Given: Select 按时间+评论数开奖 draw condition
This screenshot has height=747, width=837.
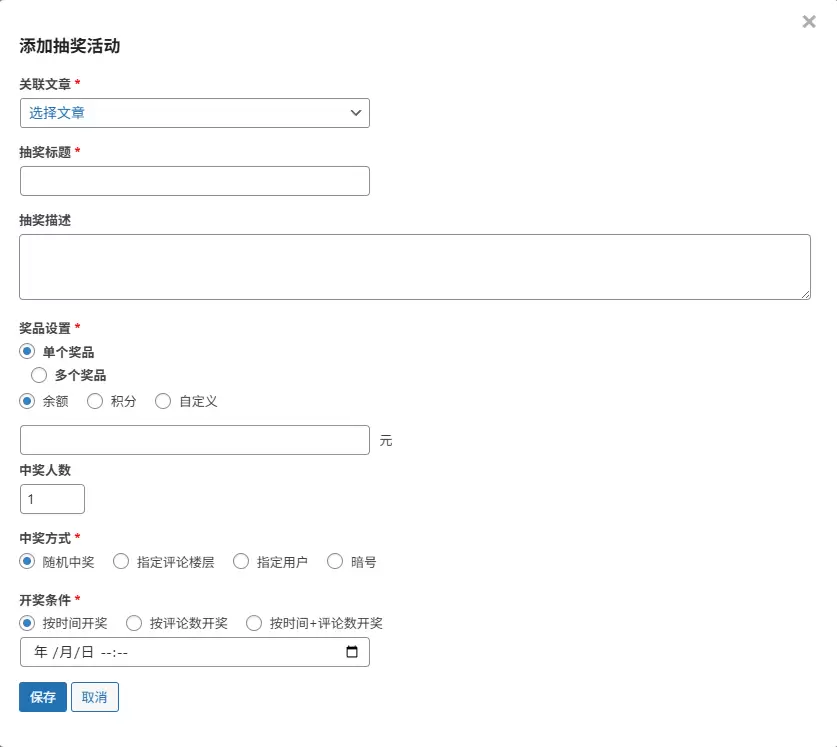Looking at the screenshot, I should tap(254, 623).
